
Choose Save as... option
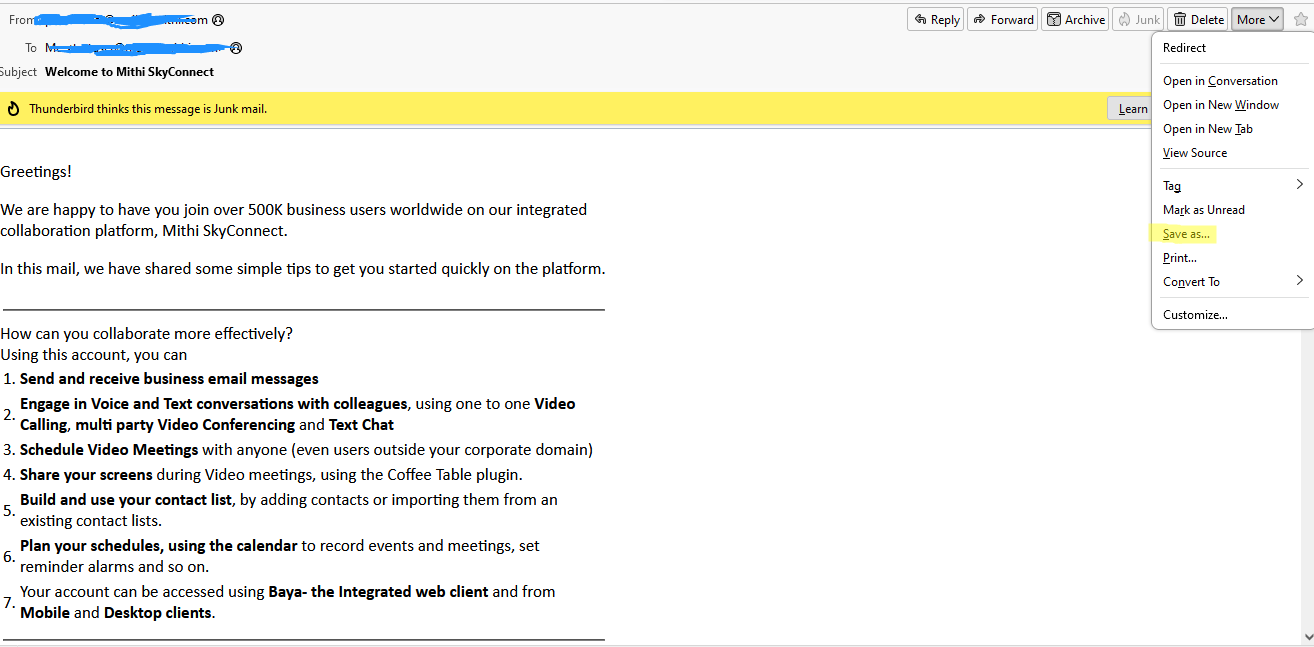(x=1231, y=234)
